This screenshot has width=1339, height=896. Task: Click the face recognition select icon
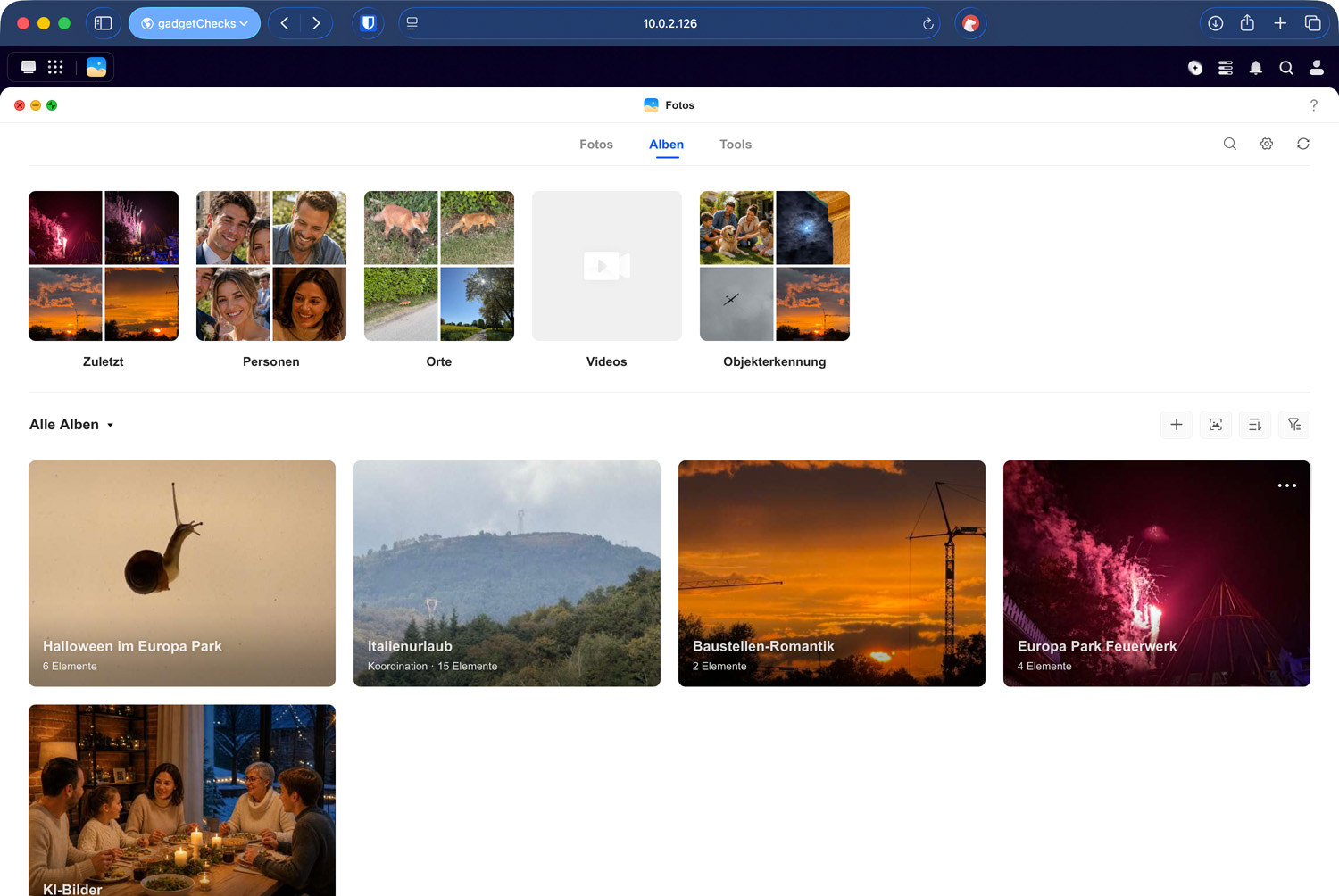[1216, 425]
